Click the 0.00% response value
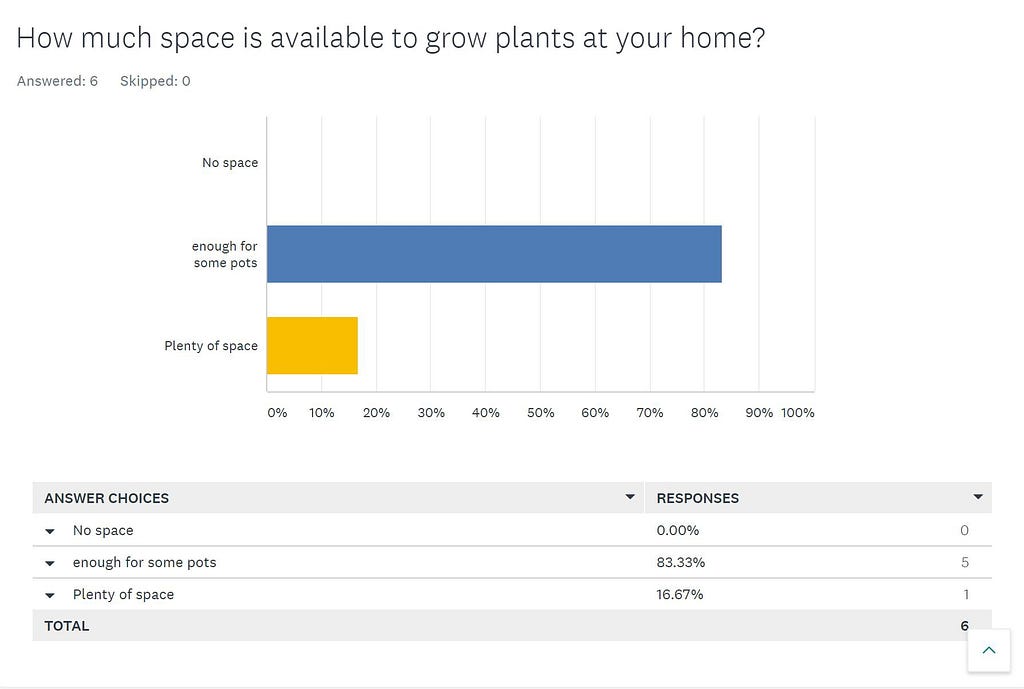 point(678,530)
